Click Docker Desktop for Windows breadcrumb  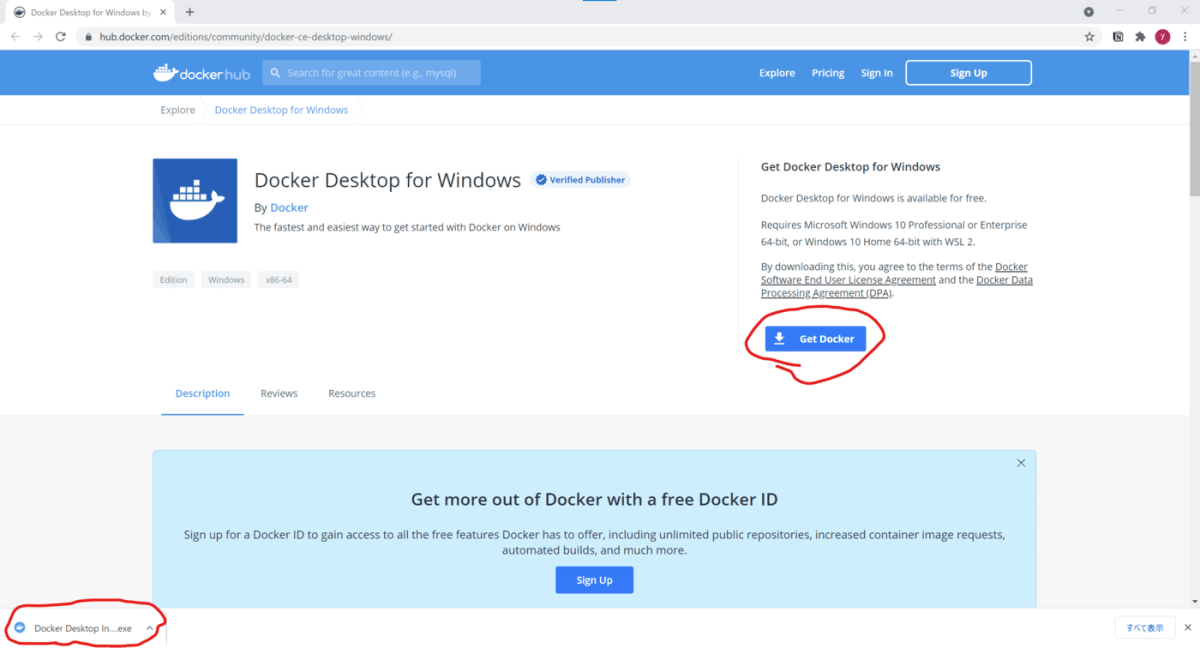pyautogui.click(x=282, y=110)
